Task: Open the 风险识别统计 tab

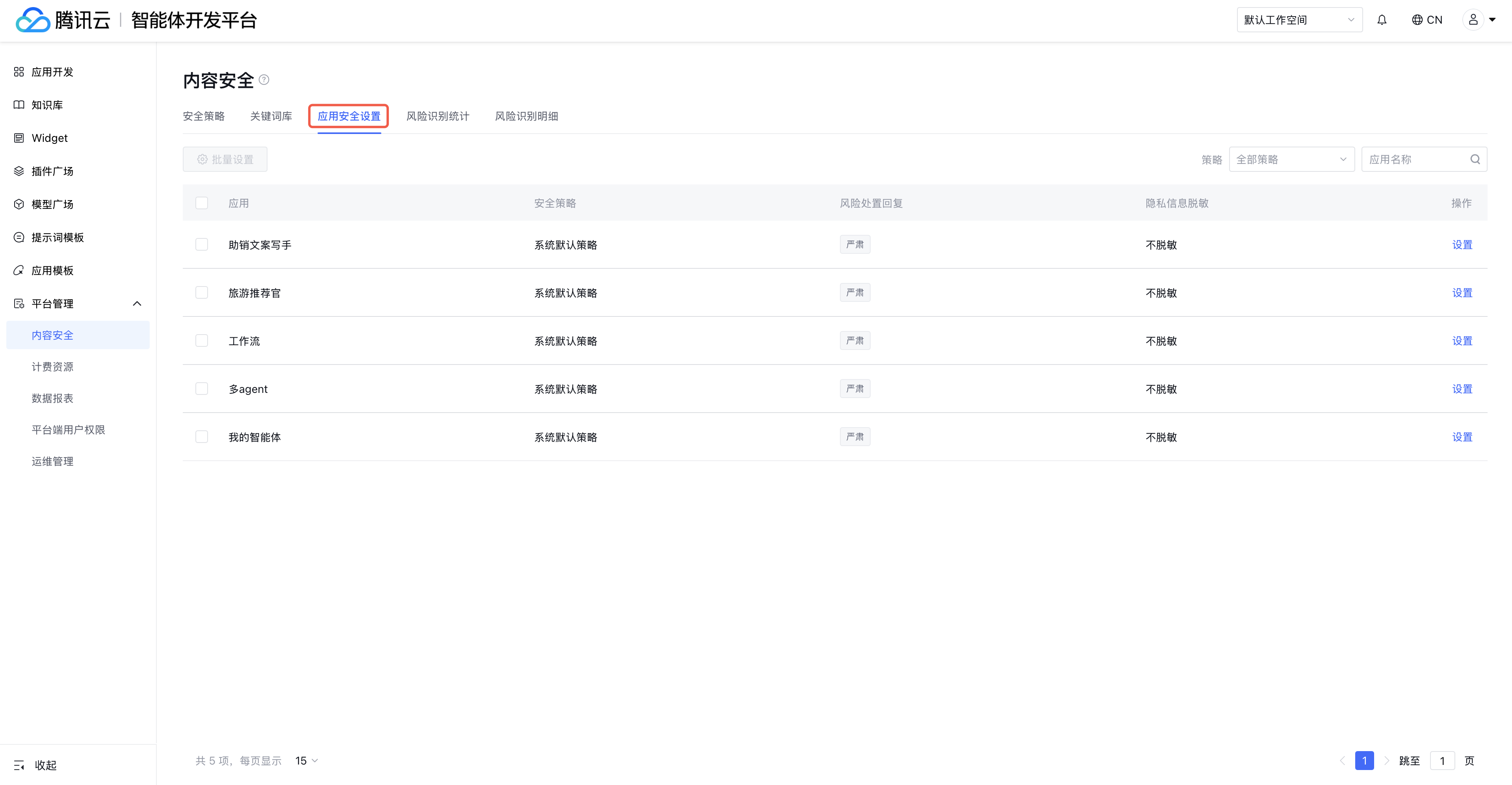Action: pos(438,116)
